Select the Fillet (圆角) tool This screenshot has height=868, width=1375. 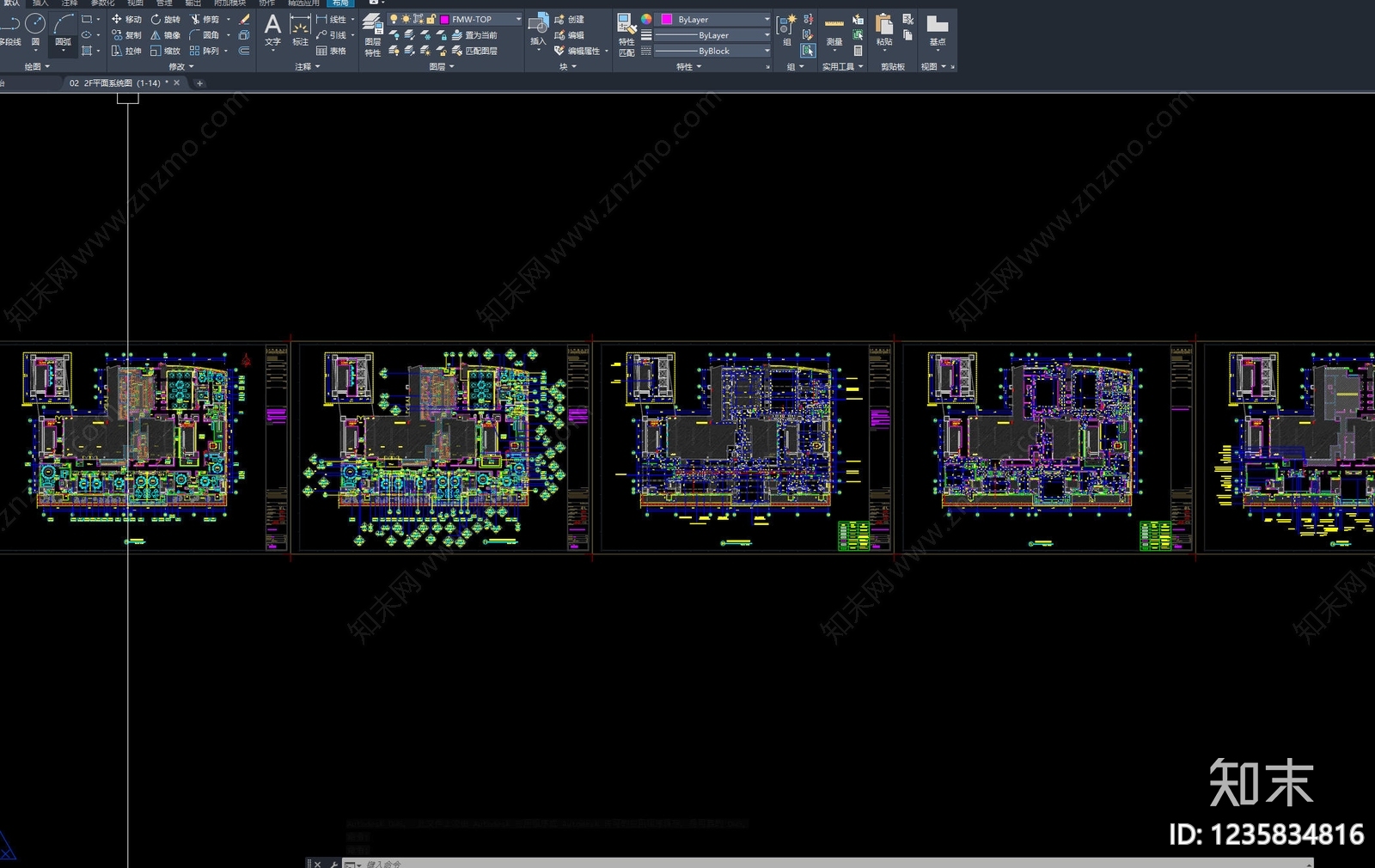point(205,35)
